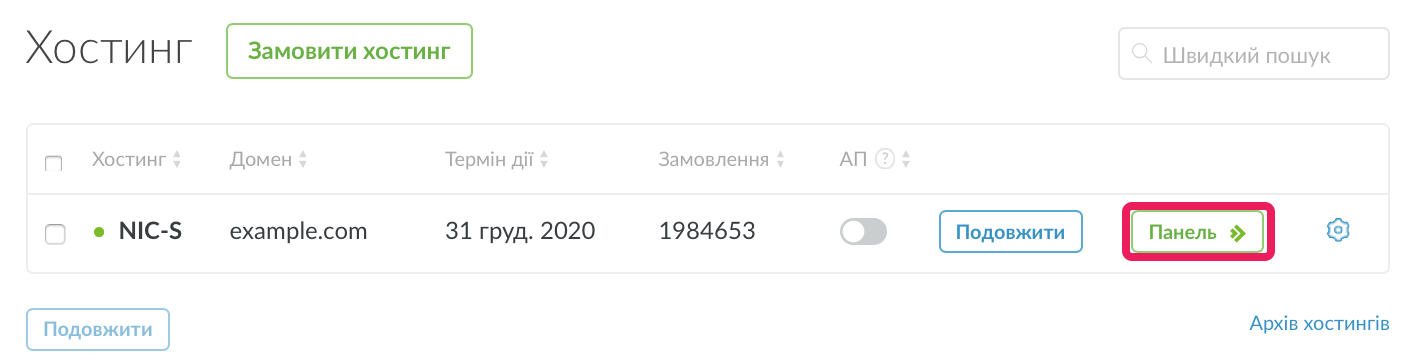
Task: Sort by the Термін дії column arrows
Action: pos(544,159)
